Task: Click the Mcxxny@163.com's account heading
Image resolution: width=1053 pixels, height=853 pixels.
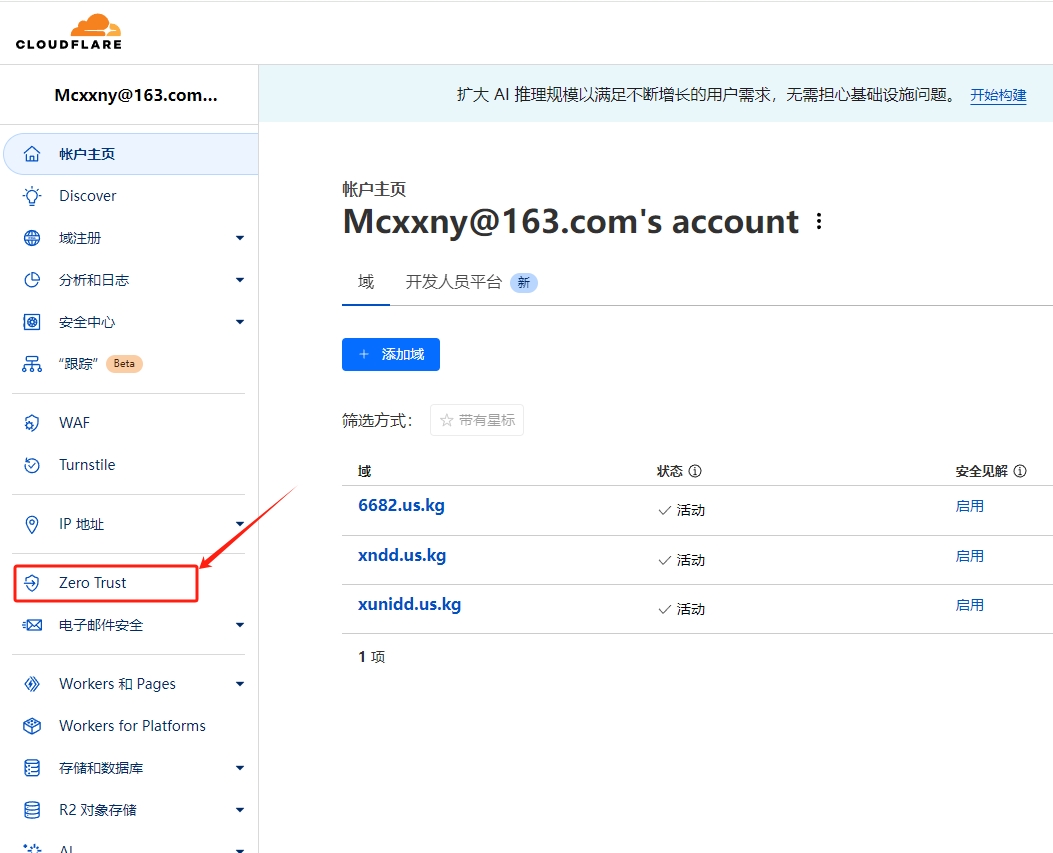Action: [571, 222]
